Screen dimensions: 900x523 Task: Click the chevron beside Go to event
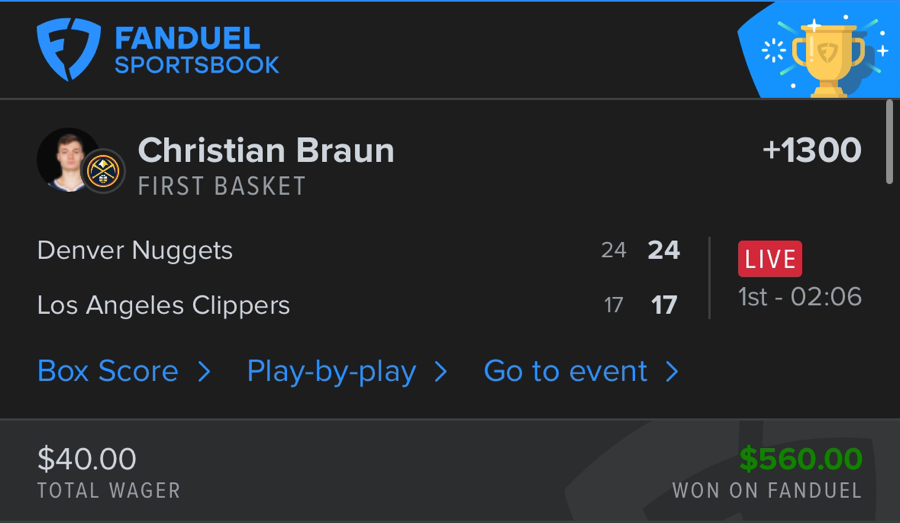(673, 372)
